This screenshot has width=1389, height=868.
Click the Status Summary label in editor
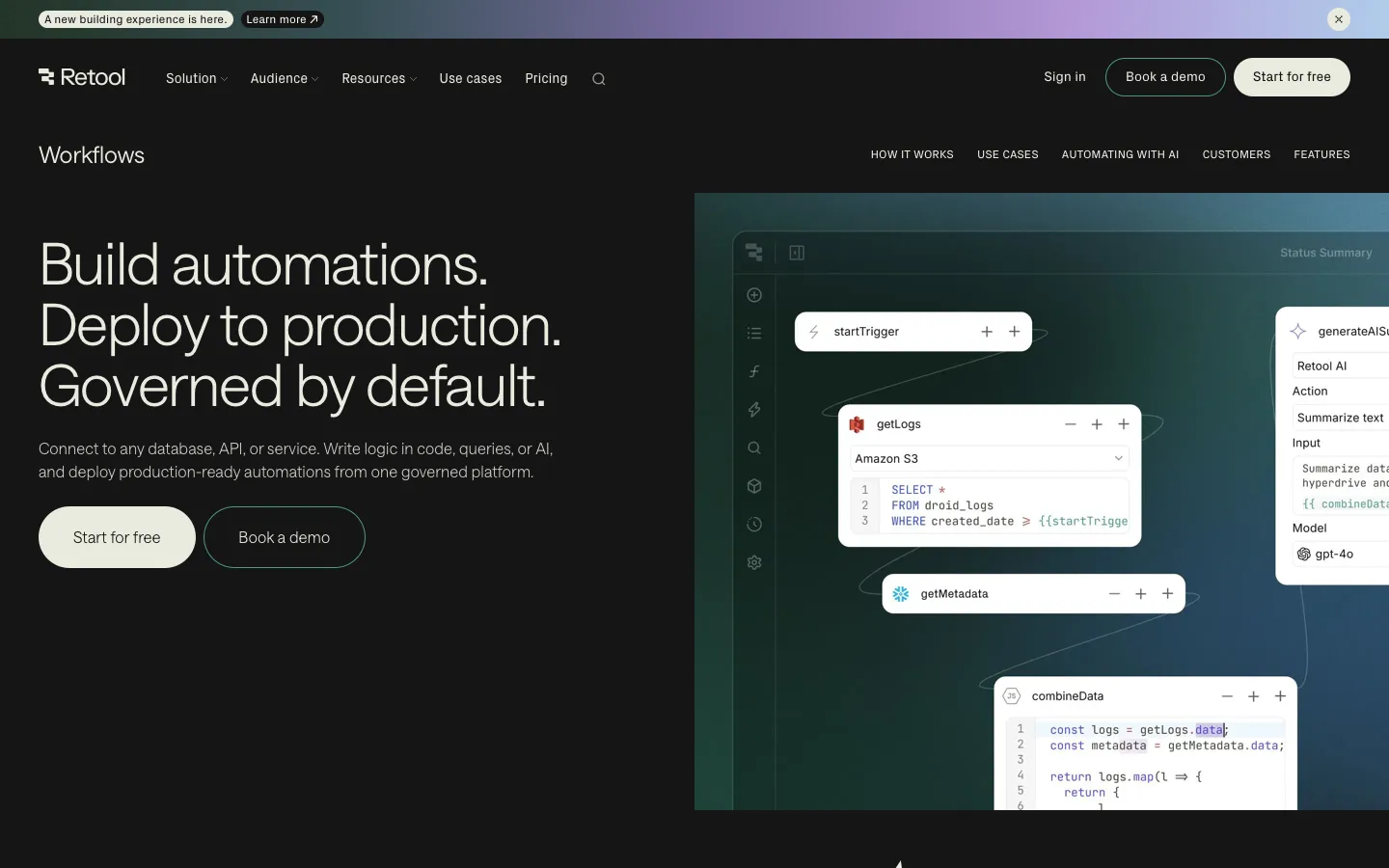click(1326, 253)
